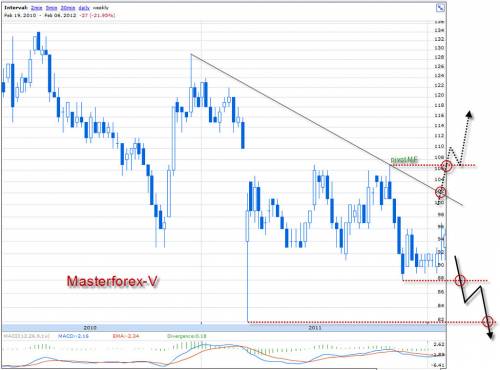Click the red circle on the descending trendline
The height and width of the screenshot is (370, 500).
(441, 192)
